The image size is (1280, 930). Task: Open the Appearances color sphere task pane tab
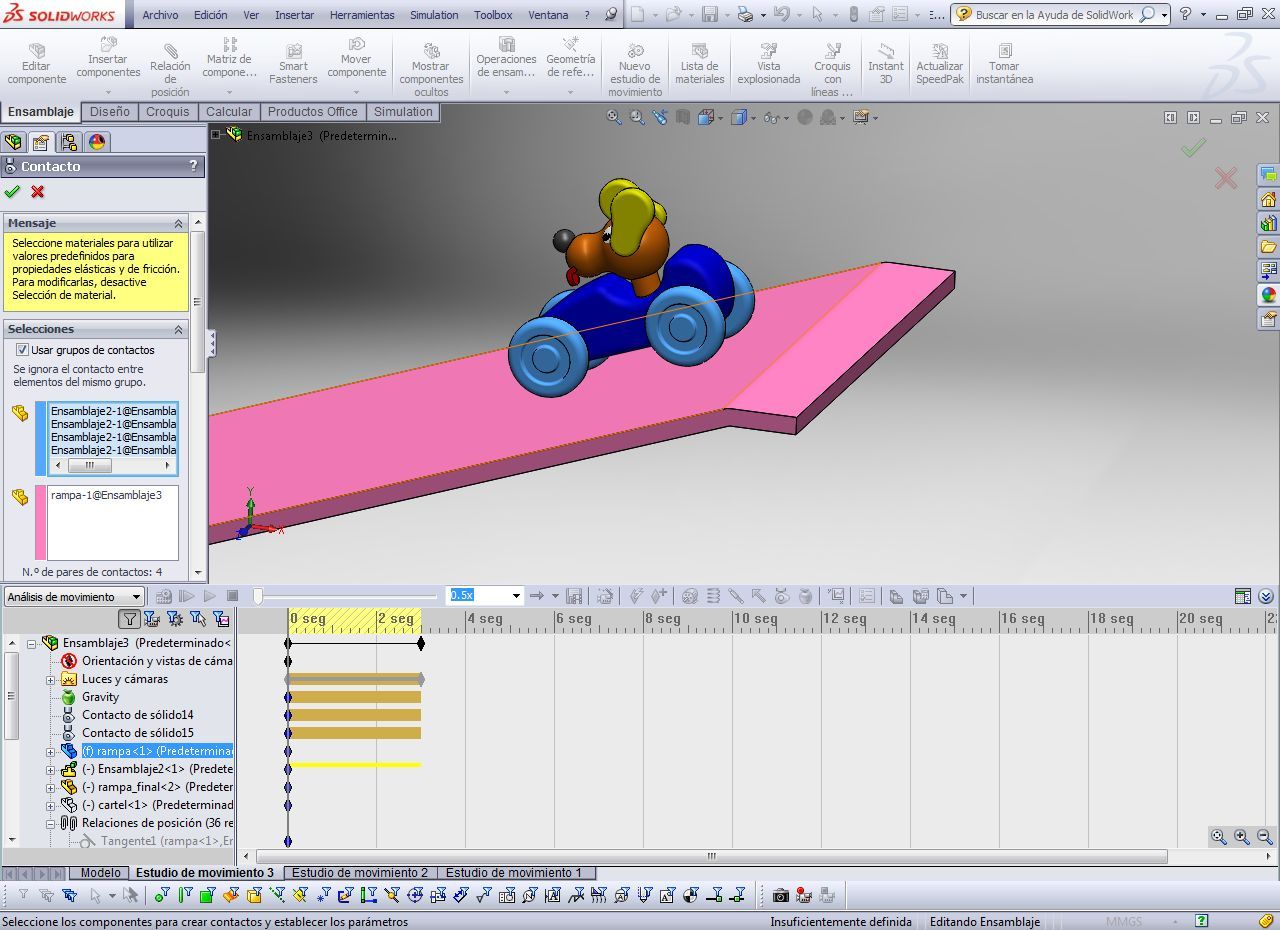1269,295
